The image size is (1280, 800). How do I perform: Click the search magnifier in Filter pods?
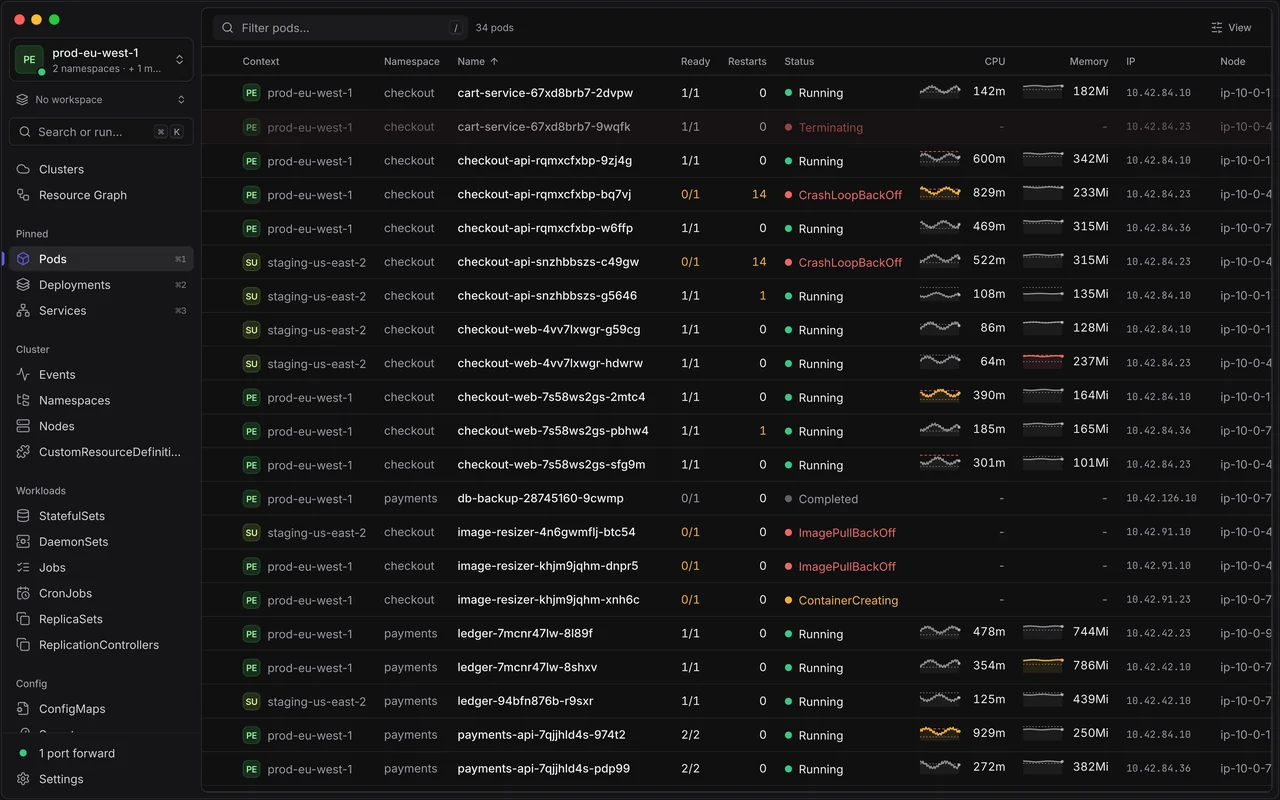tap(228, 28)
